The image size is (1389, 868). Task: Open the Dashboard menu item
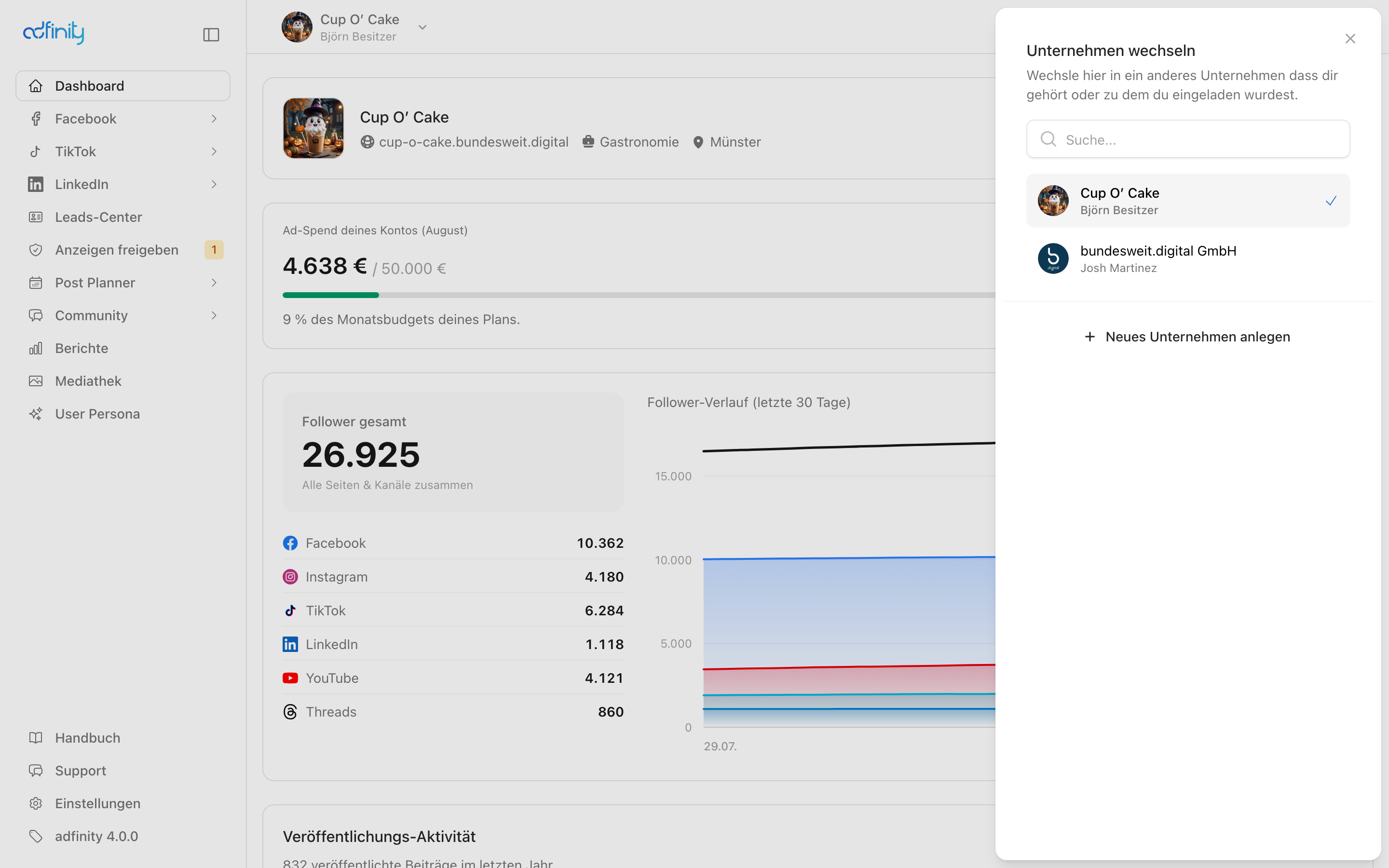click(x=123, y=86)
